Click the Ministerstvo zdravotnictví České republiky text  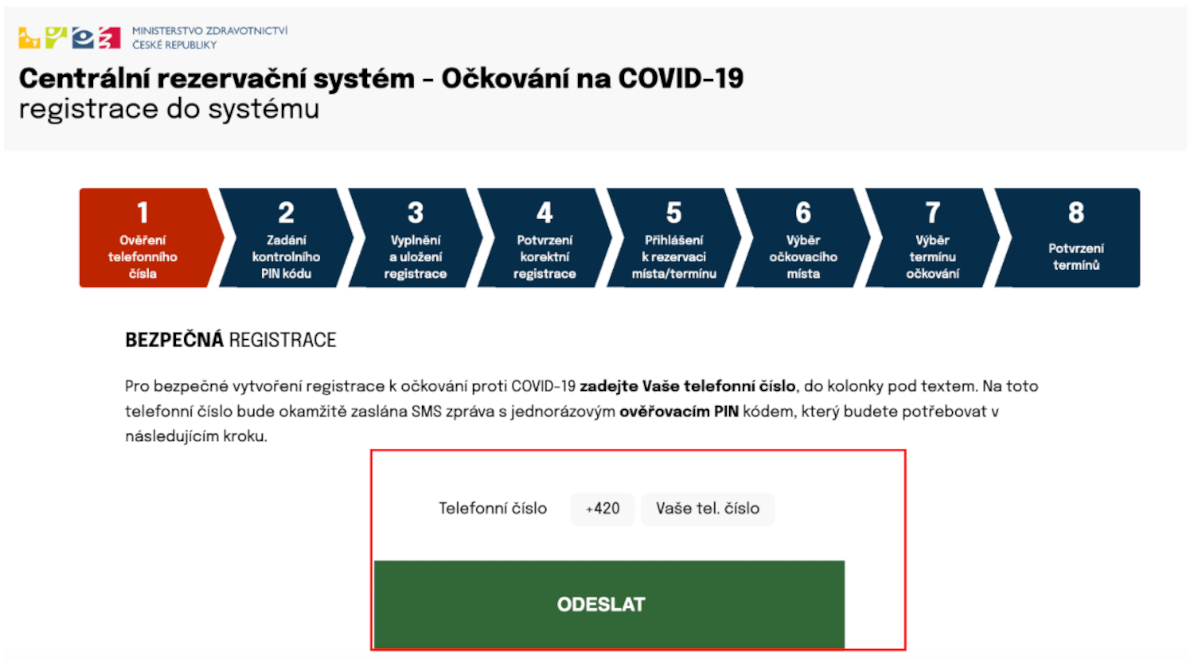pos(209,38)
